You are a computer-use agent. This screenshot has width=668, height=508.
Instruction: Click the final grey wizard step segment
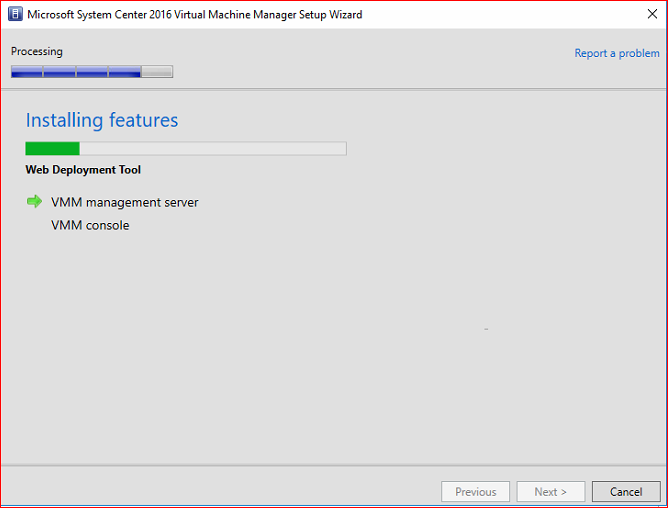(x=157, y=72)
